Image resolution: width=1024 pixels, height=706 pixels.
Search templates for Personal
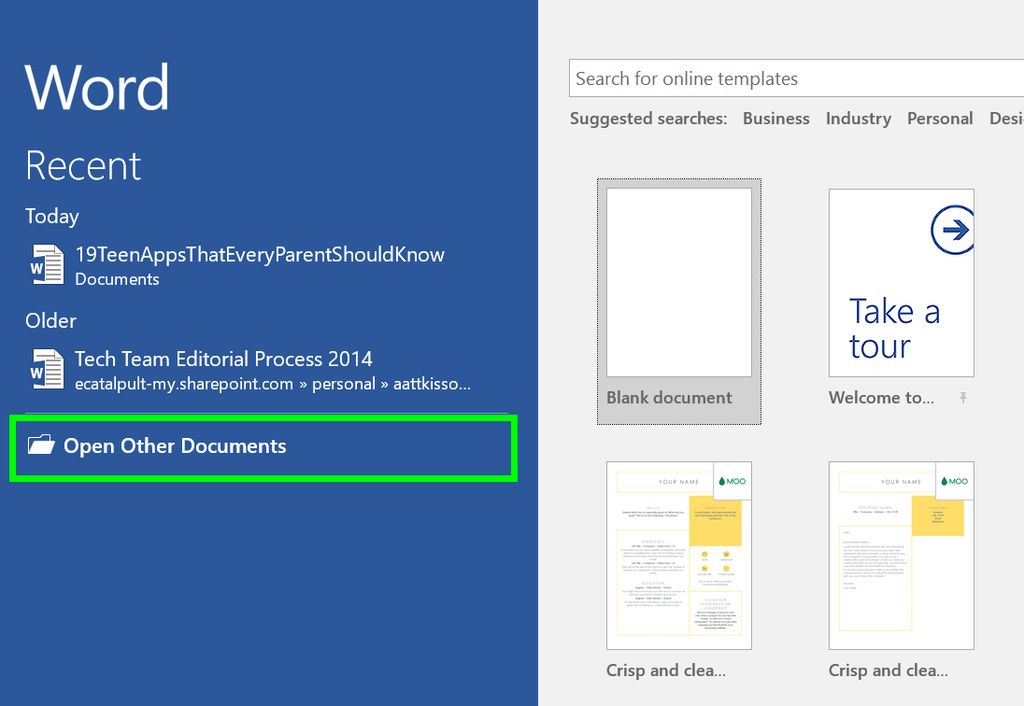[x=939, y=118]
